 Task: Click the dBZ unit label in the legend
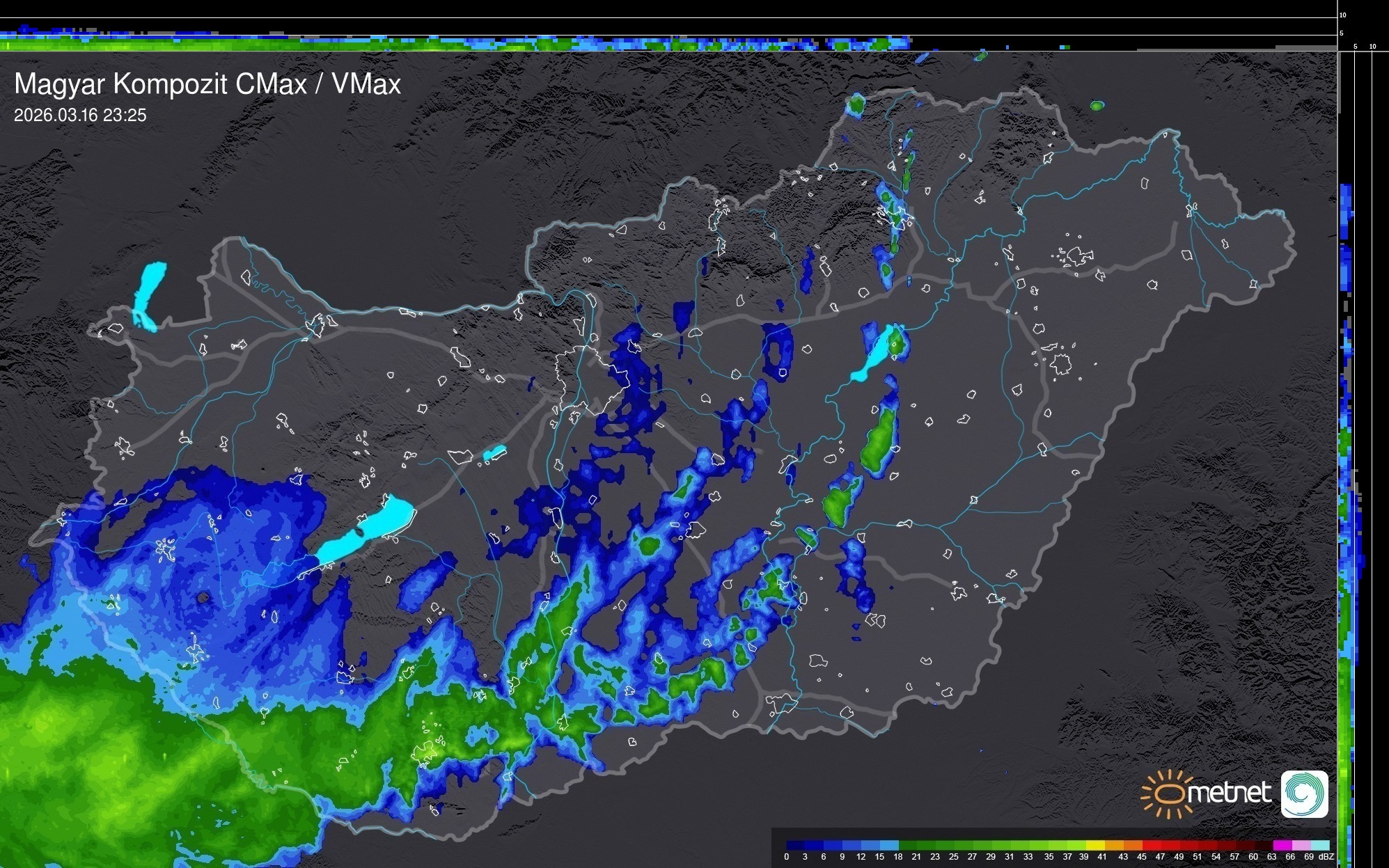[1326, 857]
